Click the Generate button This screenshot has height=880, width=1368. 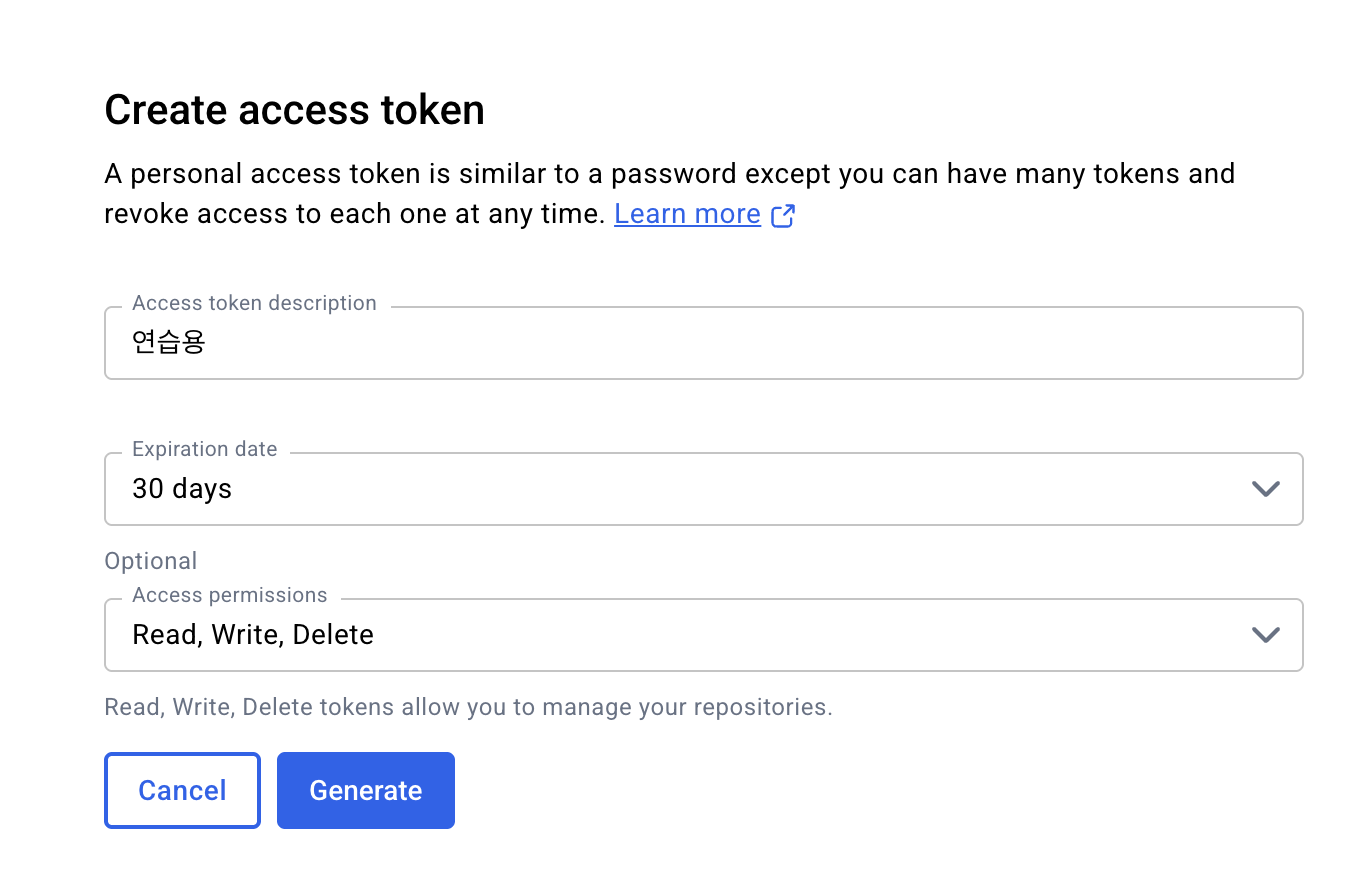[x=366, y=790]
